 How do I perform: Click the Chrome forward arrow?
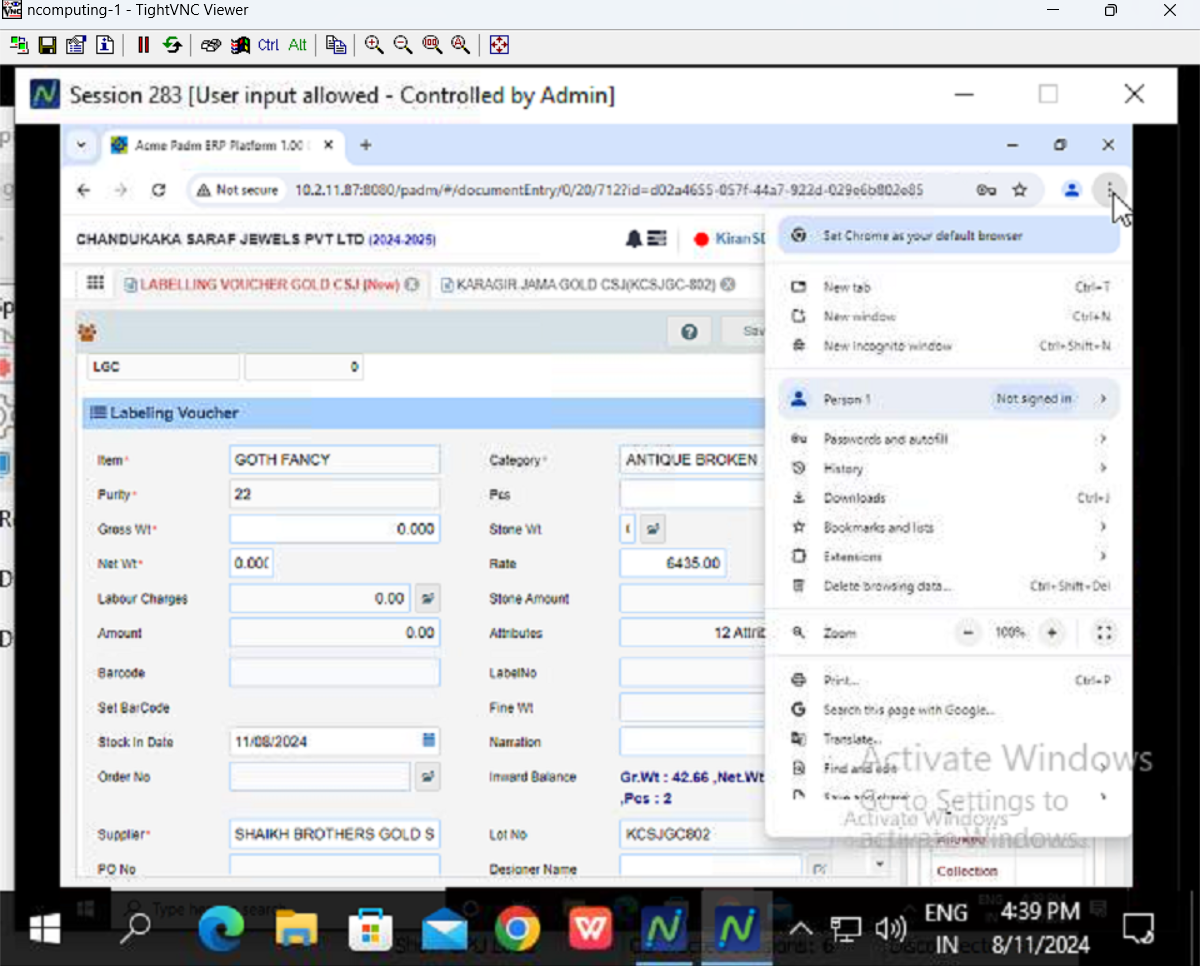coord(121,190)
